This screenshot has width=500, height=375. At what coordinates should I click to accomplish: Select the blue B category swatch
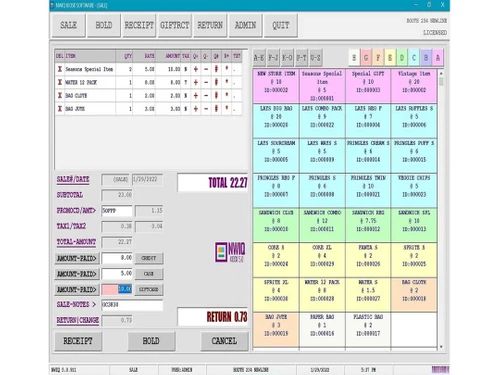[x=426, y=58]
